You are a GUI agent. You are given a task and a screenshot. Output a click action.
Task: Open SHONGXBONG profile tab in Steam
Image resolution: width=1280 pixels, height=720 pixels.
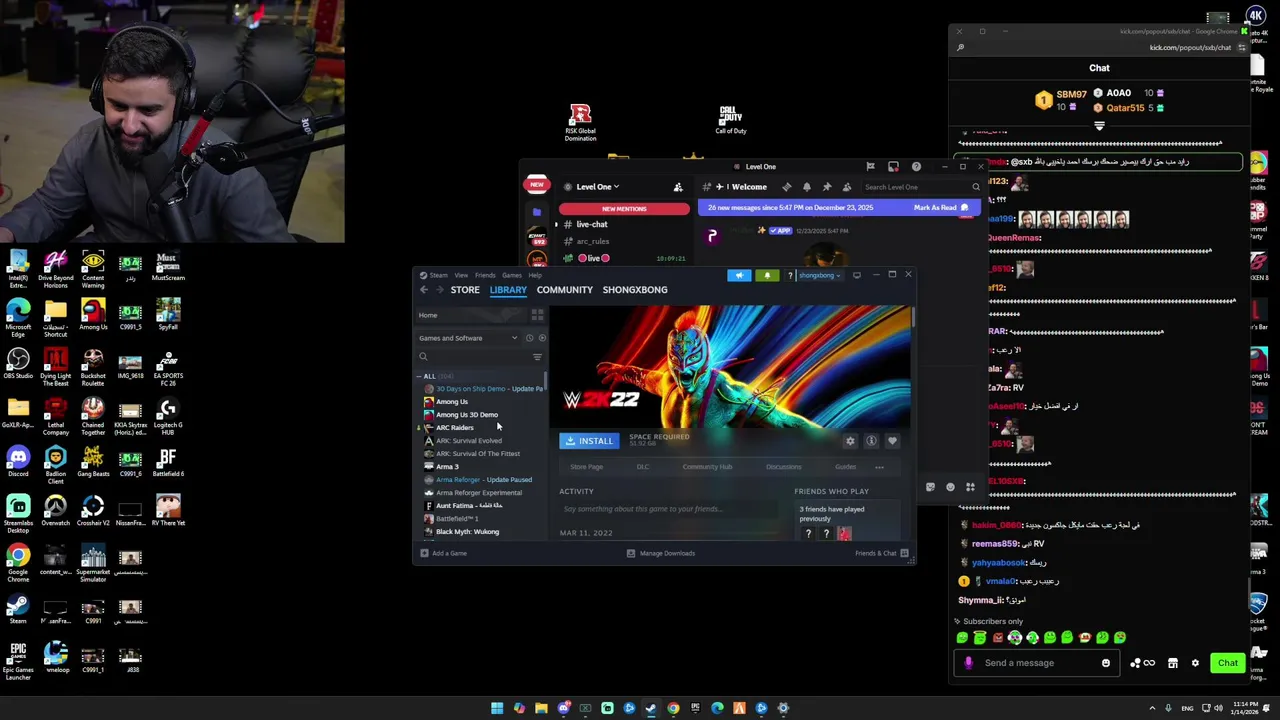click(x=635, y=290)
